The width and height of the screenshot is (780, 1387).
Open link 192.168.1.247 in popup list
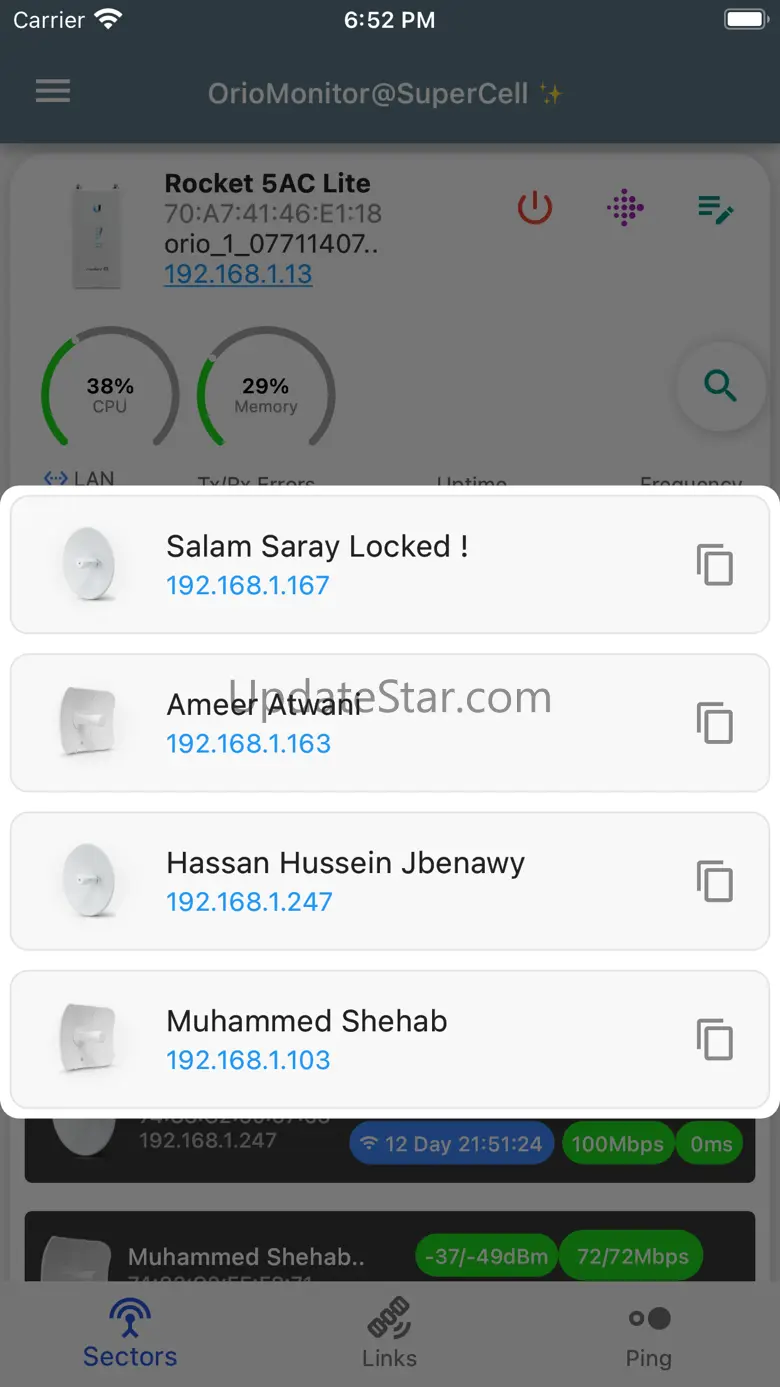click(249, 901)
